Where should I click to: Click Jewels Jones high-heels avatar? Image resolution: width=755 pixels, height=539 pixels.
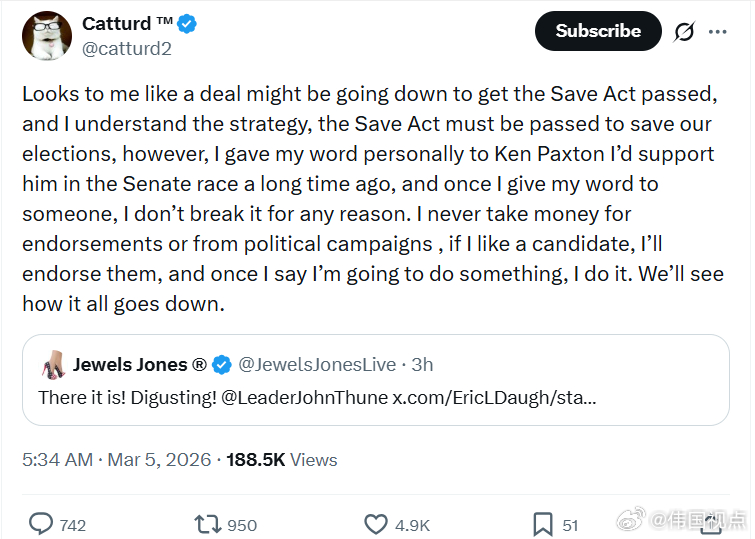[52, 365]
